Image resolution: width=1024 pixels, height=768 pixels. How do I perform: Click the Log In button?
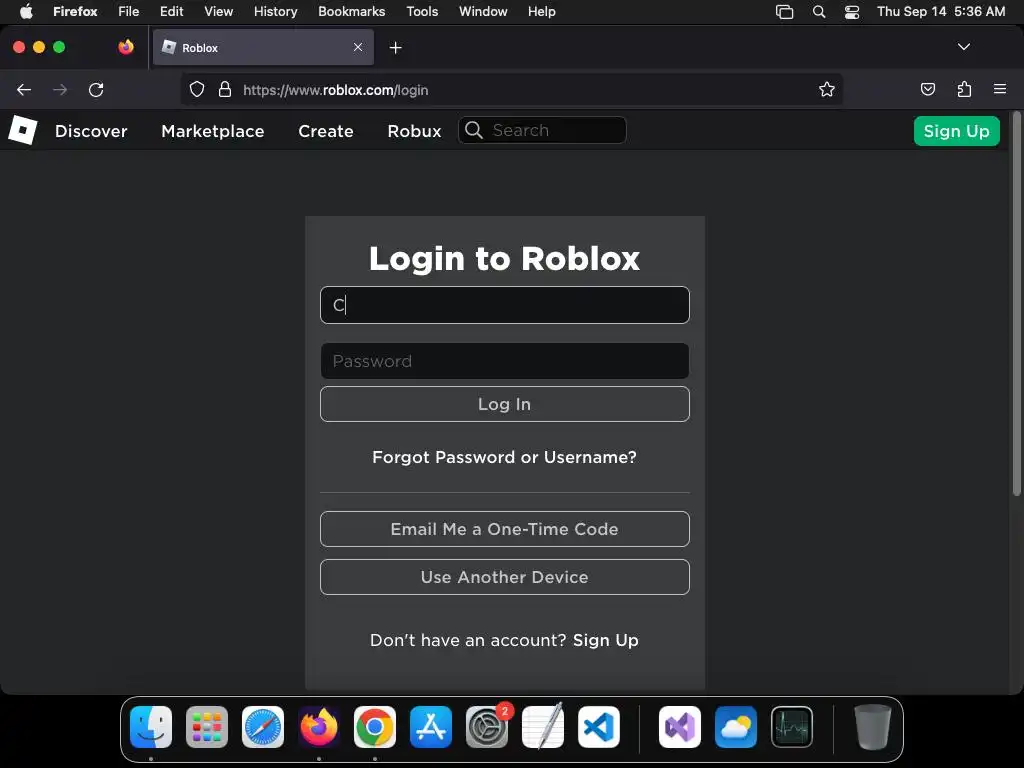[x=505, y=404]
